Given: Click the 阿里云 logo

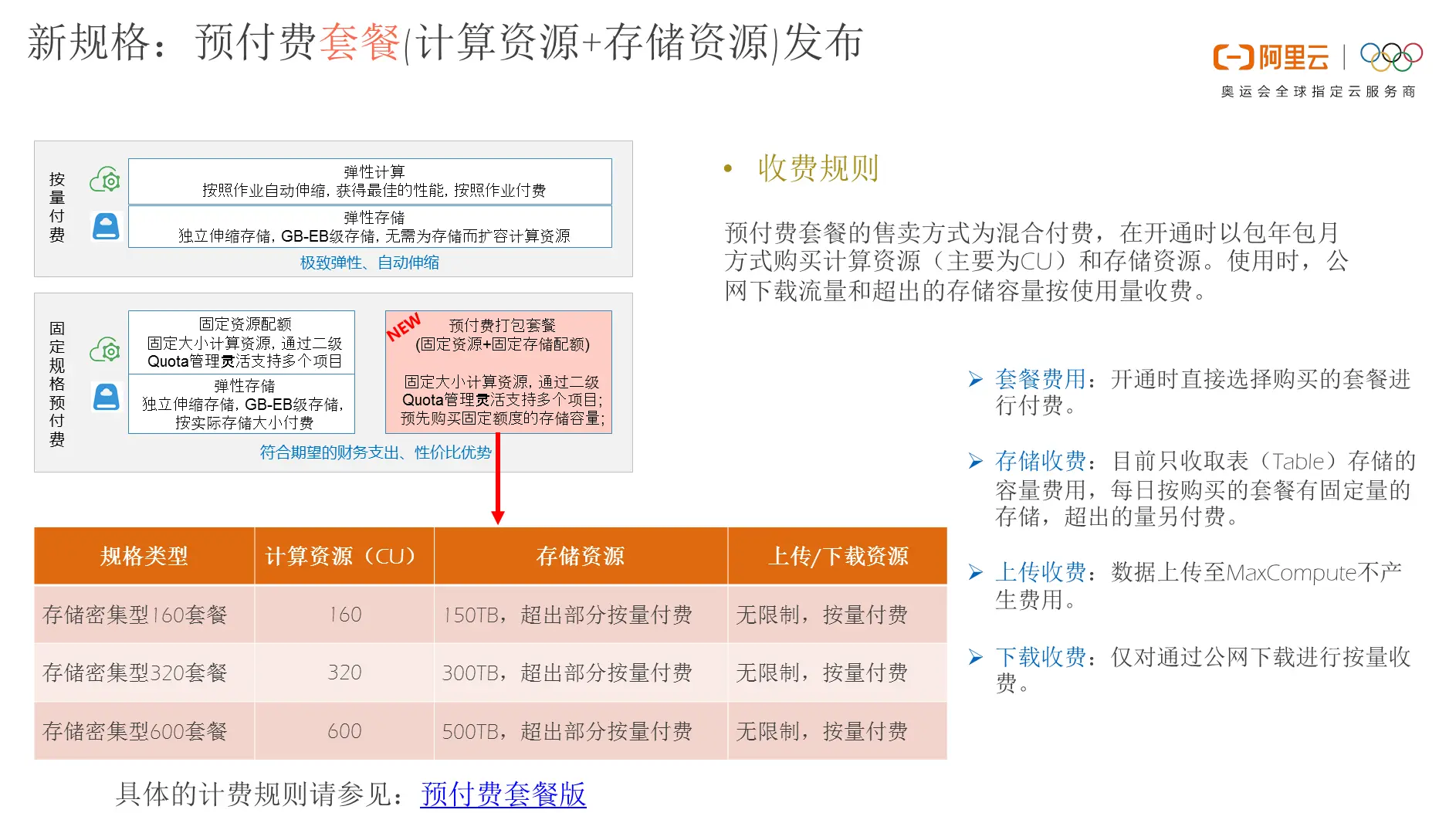Looking at the screenshot, I should tap(1271, 58).
